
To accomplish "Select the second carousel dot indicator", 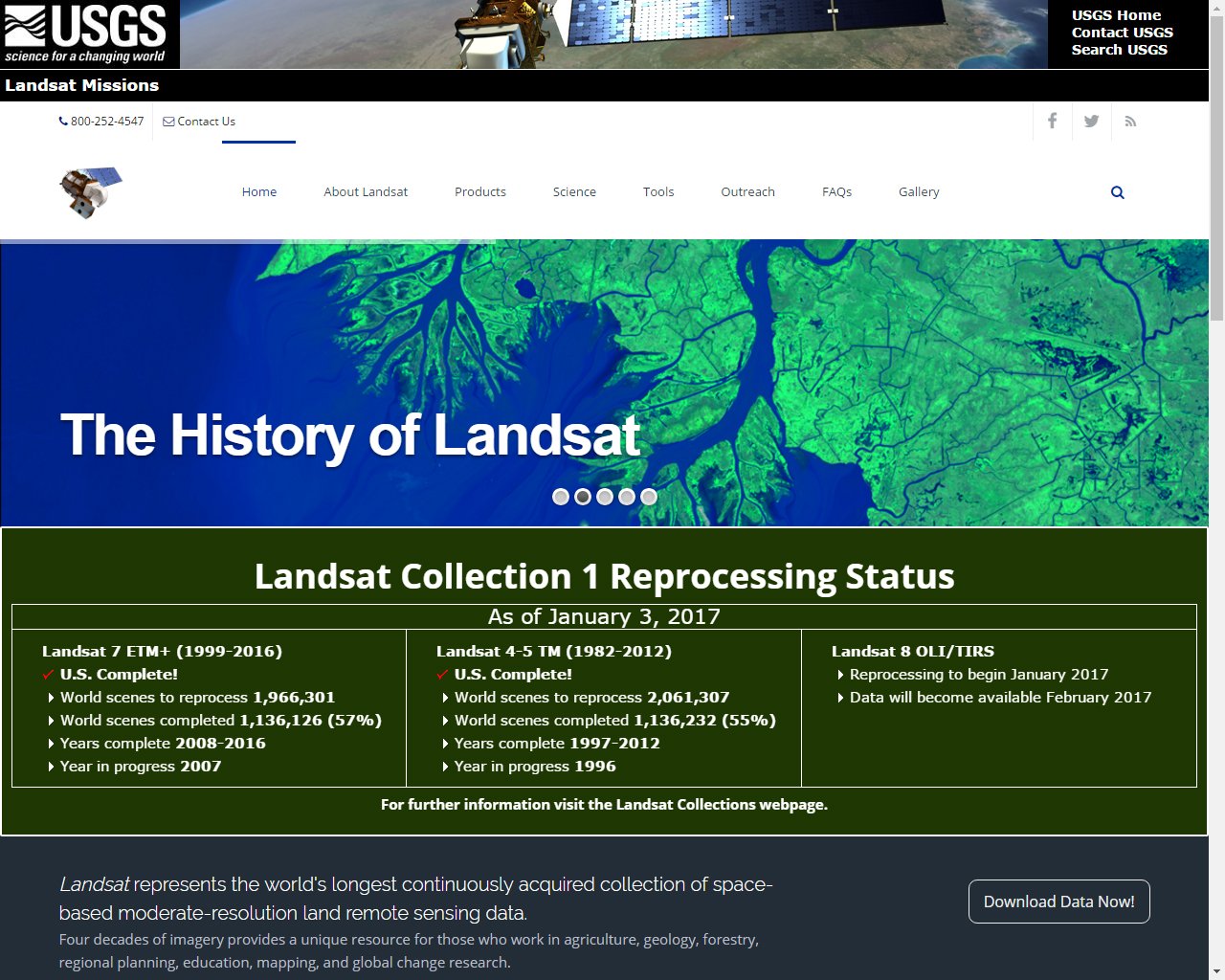I will (583, 496).
